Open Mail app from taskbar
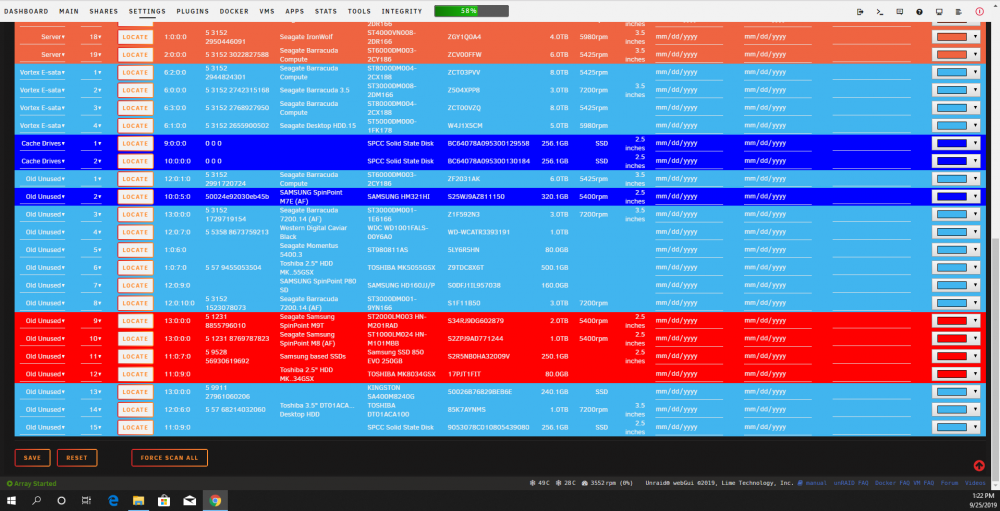This screenshot has height=511, width=1000. tap(189, 501)
